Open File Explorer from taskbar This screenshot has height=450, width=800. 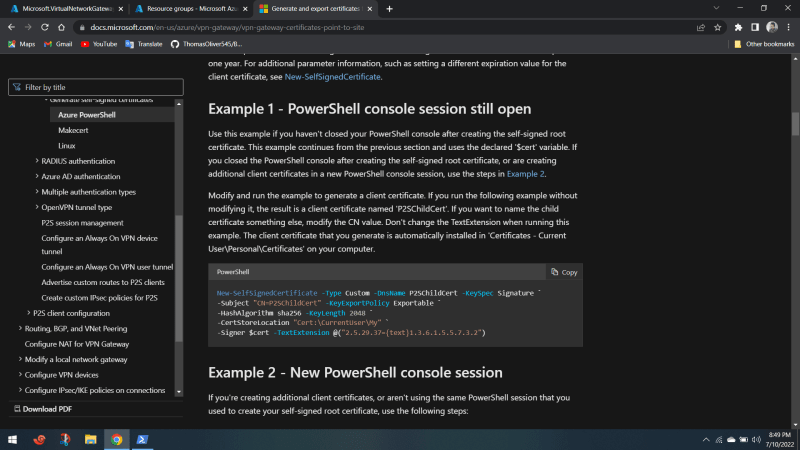click(x=90, y=439)
